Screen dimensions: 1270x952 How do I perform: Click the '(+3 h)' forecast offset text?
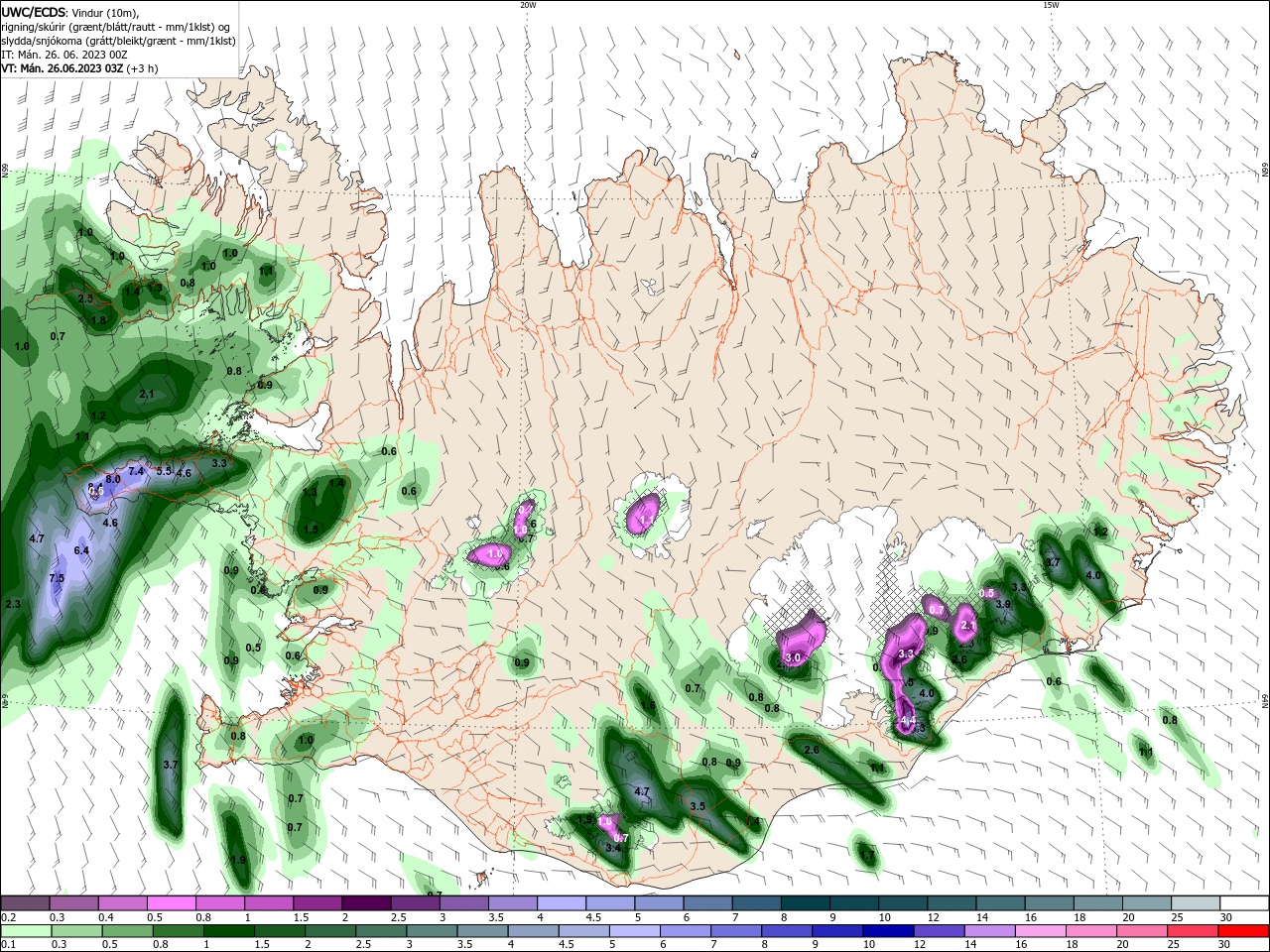[142, 68]
